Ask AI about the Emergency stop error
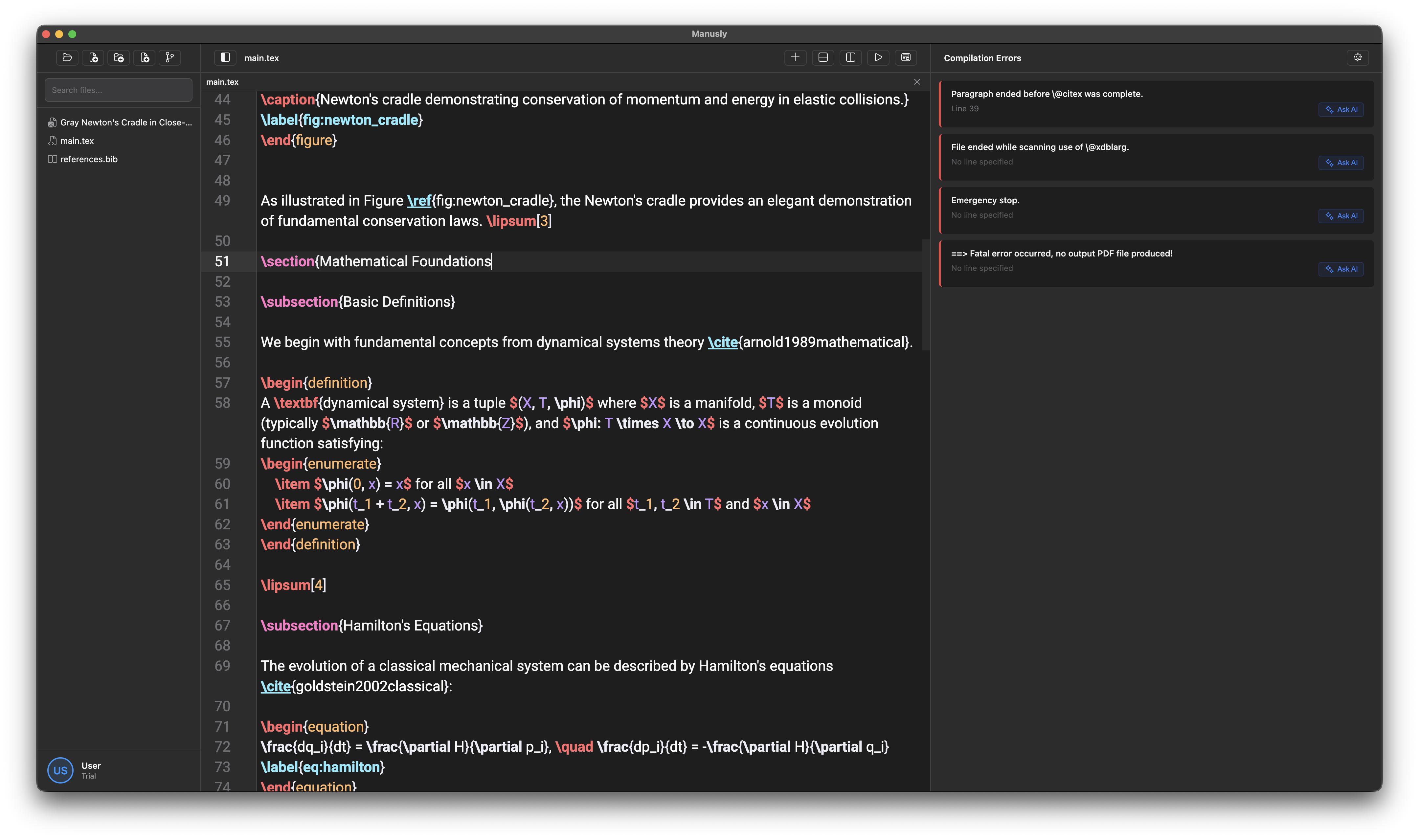Screen dimensions: 1419x840 click(x=1340, y=216)
